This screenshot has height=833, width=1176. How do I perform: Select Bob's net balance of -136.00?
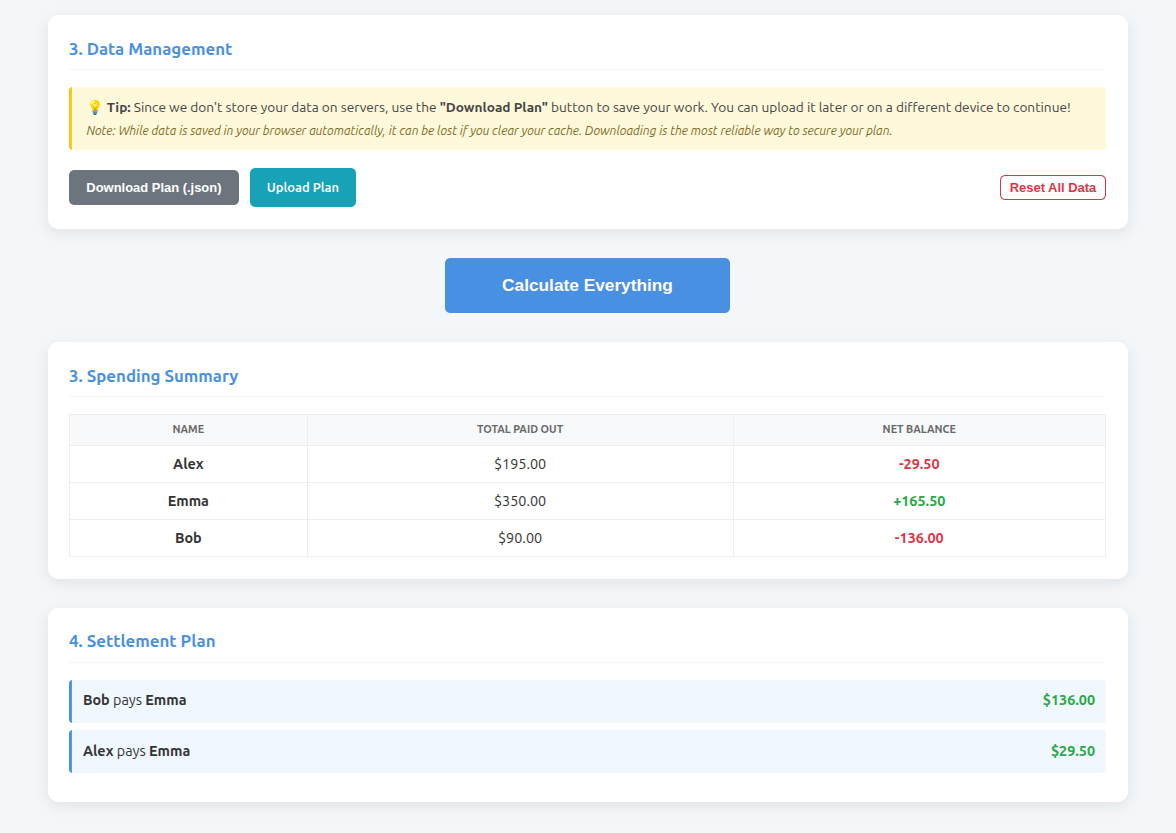(x=919, y=537)
